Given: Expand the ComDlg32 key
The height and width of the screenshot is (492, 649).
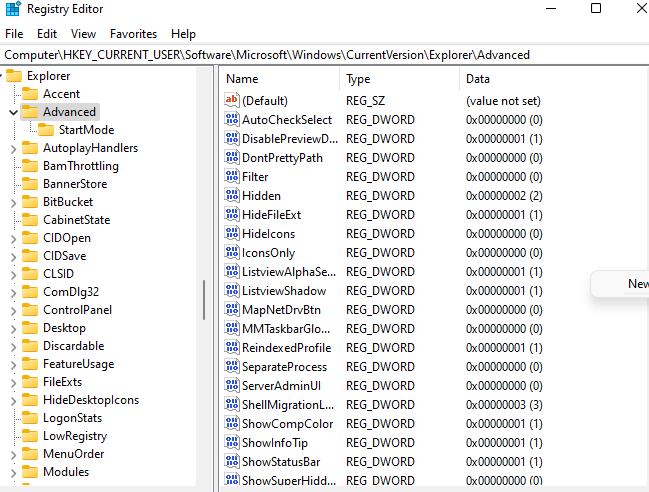Looking at the screenshot, I should coord(13,293).
